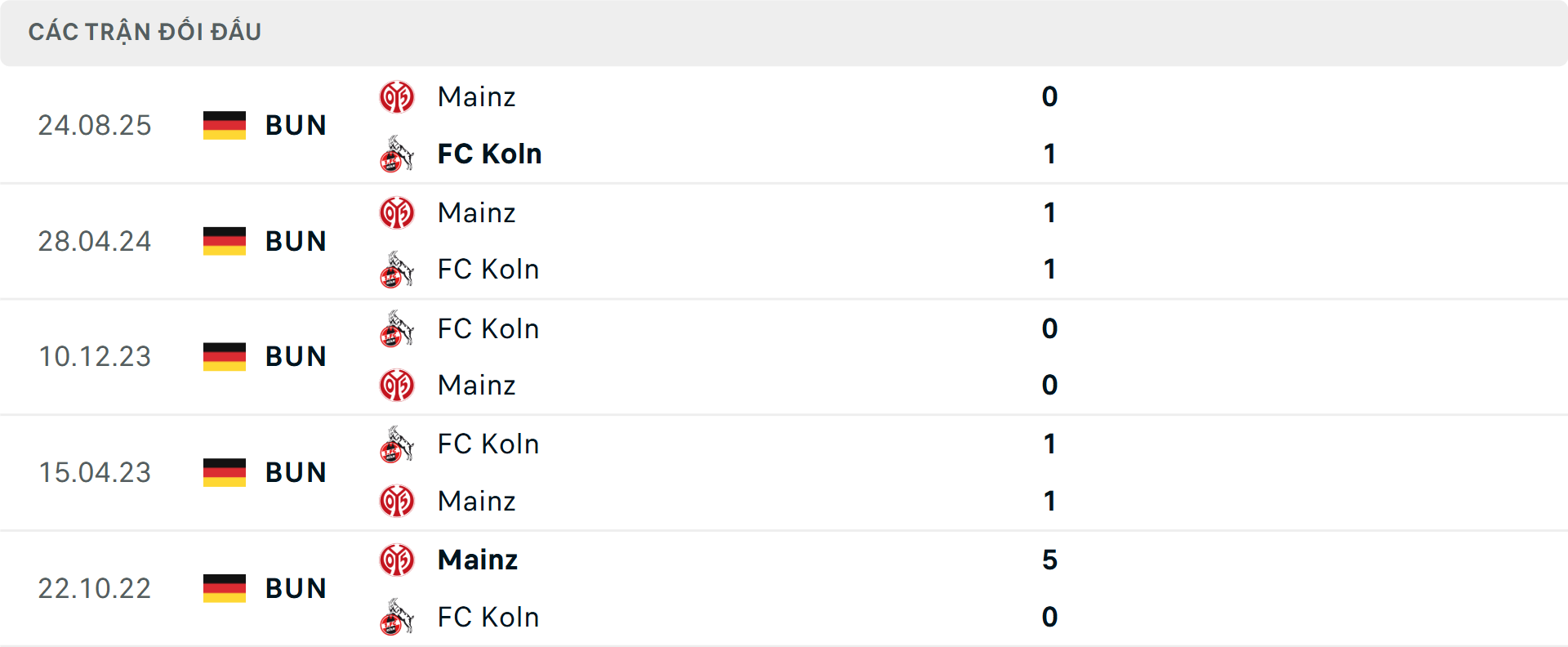Image resolution: width=1568 pixels, height=647 pixels.
Task: Click the FC Koln crest in the 10.12.23 match
Action: click(397, 328)
